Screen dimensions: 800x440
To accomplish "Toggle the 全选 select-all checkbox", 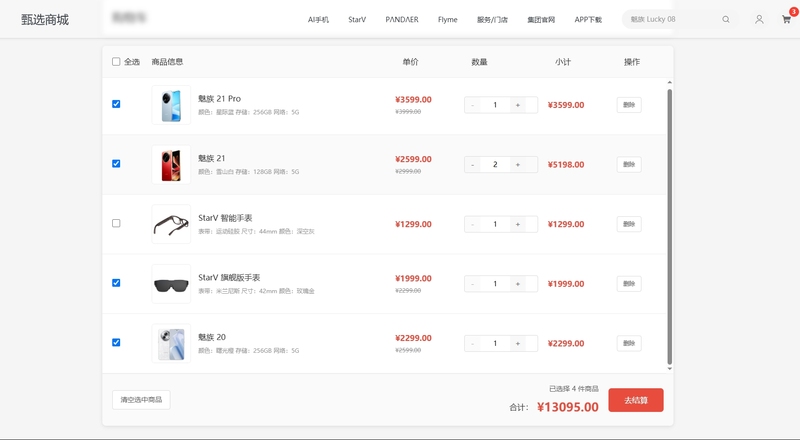I will point(116,62).
